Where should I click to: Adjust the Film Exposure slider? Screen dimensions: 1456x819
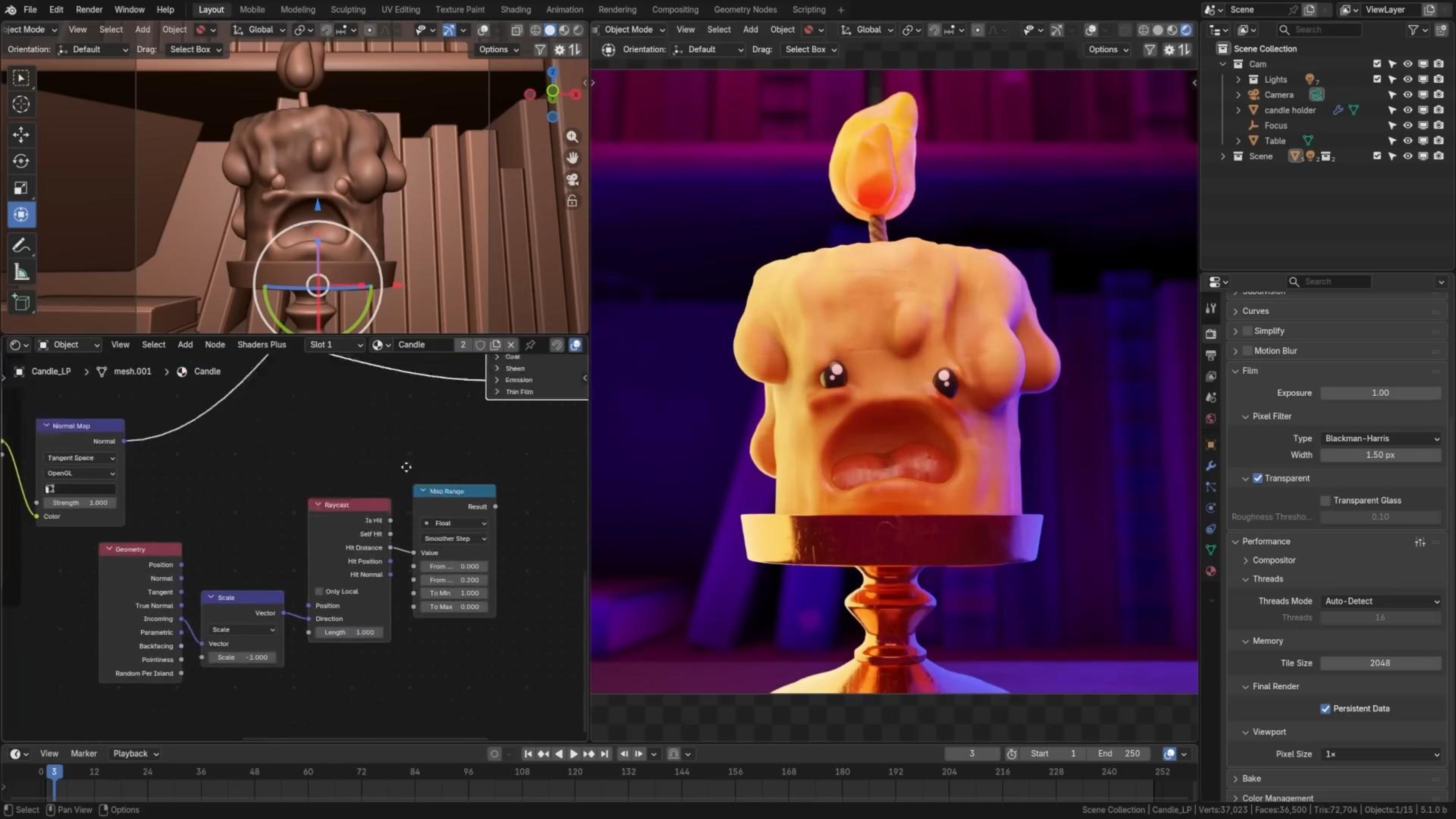coord(1380,393)
